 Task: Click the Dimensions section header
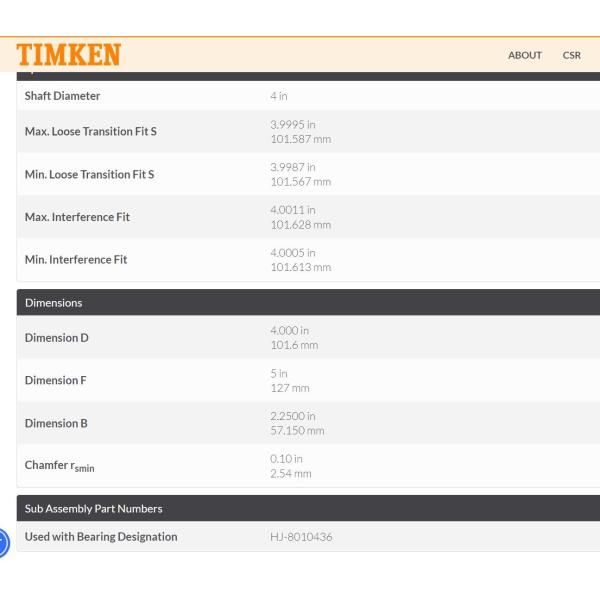coord(54,303)
